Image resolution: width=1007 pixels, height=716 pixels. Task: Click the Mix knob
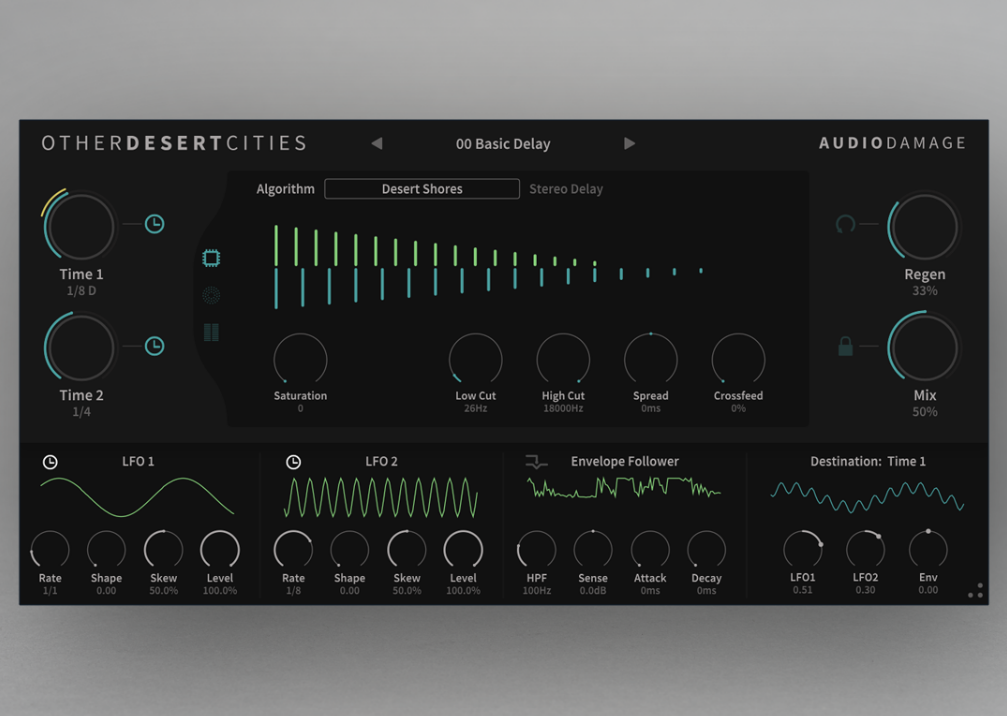924,348
